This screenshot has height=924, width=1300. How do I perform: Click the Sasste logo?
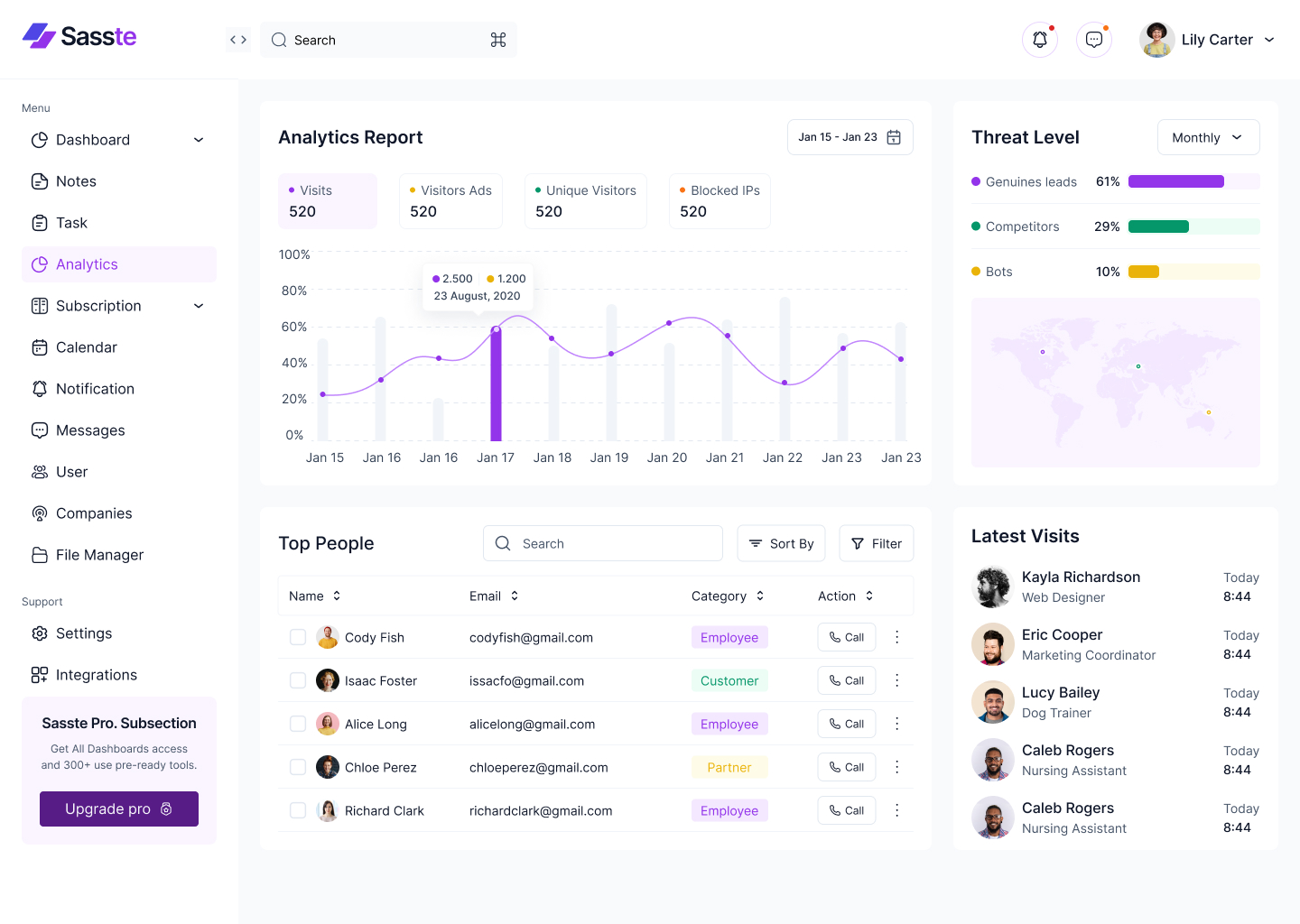point(79,36)
